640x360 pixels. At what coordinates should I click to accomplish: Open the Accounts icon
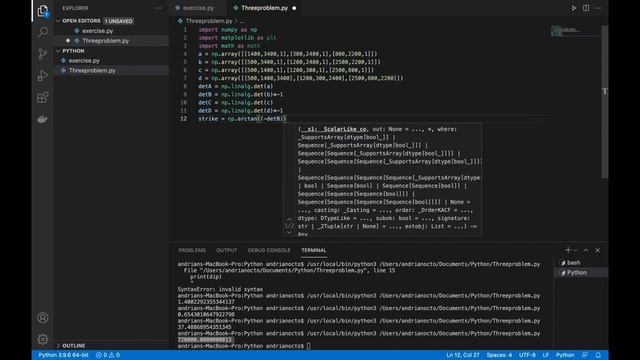click(x=42, y=318)
